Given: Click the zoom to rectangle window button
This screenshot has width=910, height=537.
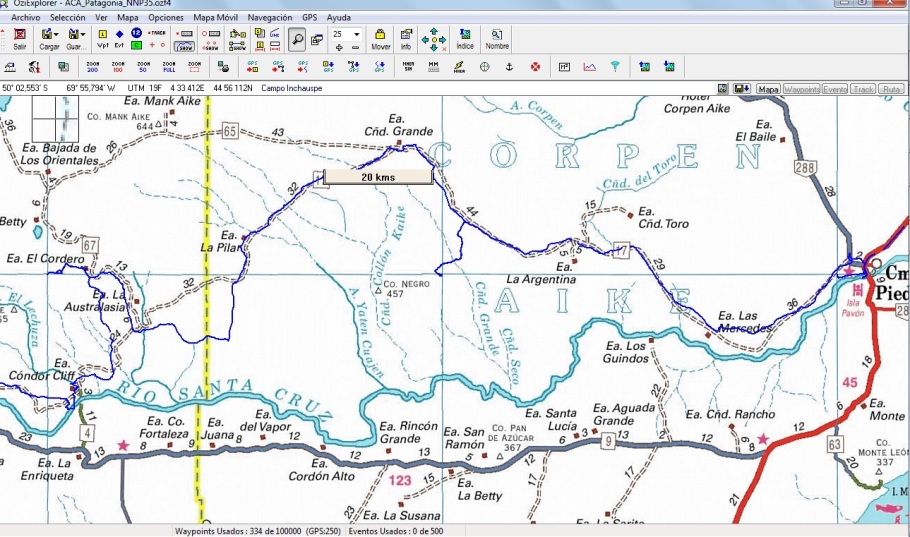Looking at the screenshot, I should (194, 67).
